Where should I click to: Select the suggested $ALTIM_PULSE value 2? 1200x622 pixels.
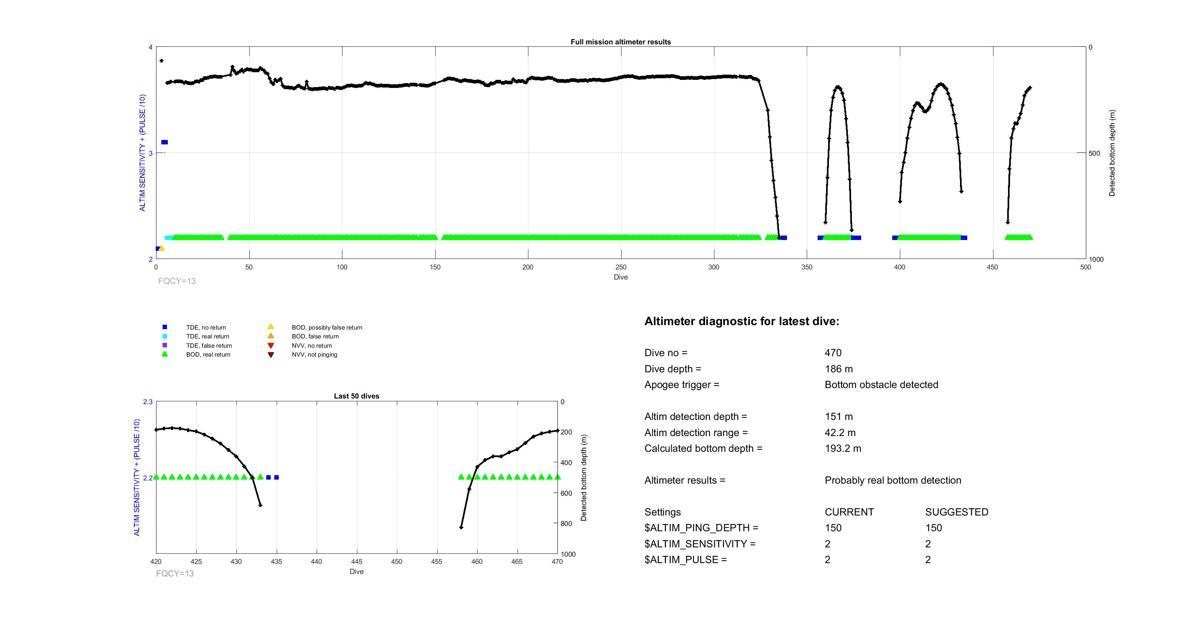tap(928, 560)
